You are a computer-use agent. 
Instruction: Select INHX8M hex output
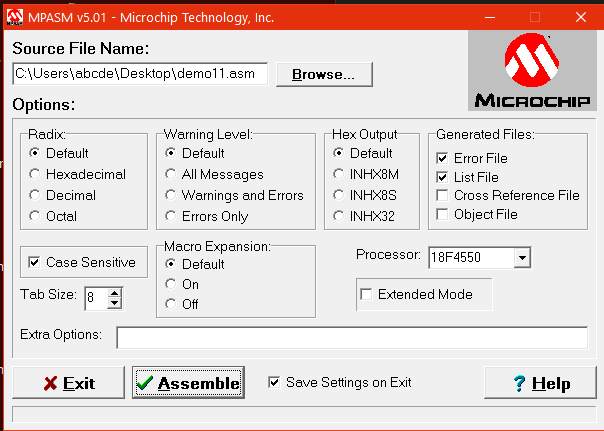click(339, 174)
